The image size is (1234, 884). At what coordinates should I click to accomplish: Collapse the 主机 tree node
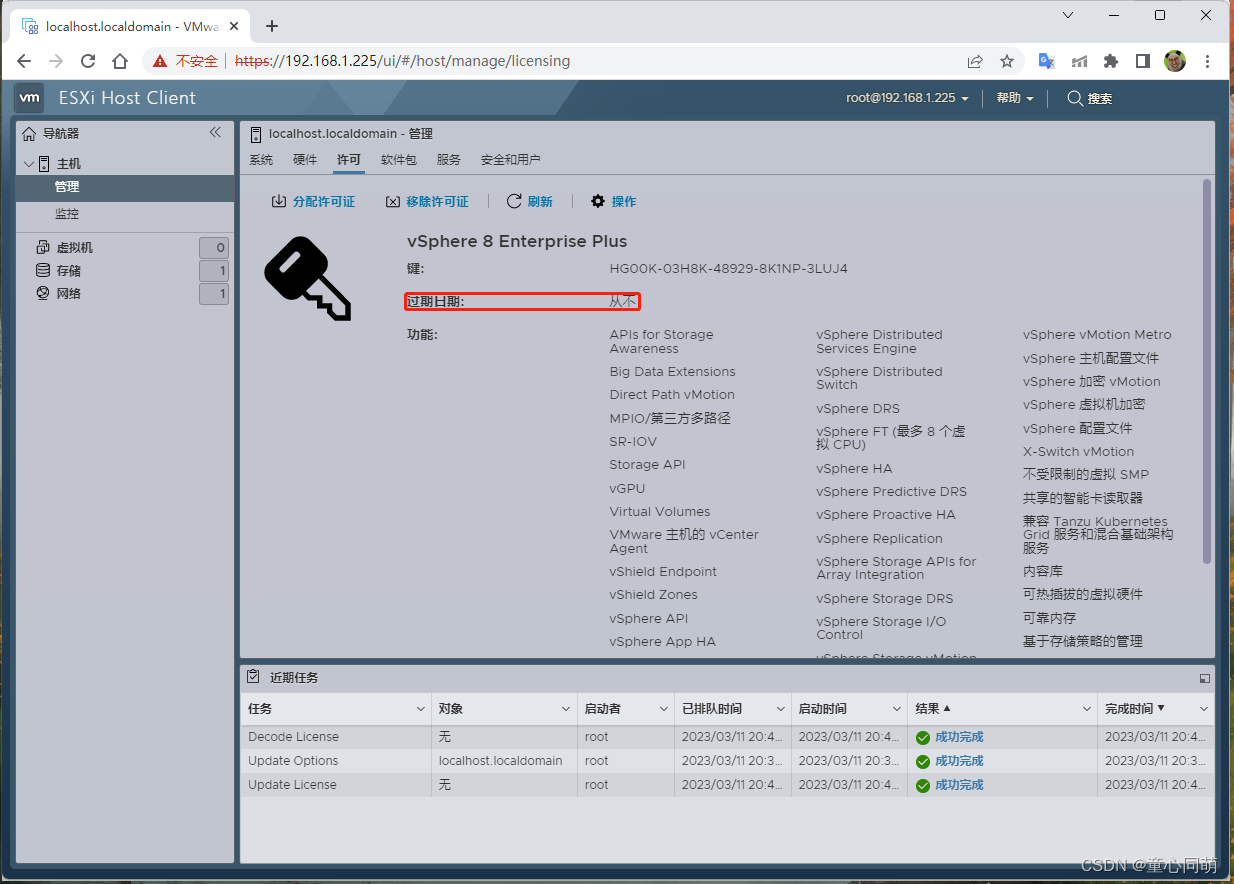[29, 164]
